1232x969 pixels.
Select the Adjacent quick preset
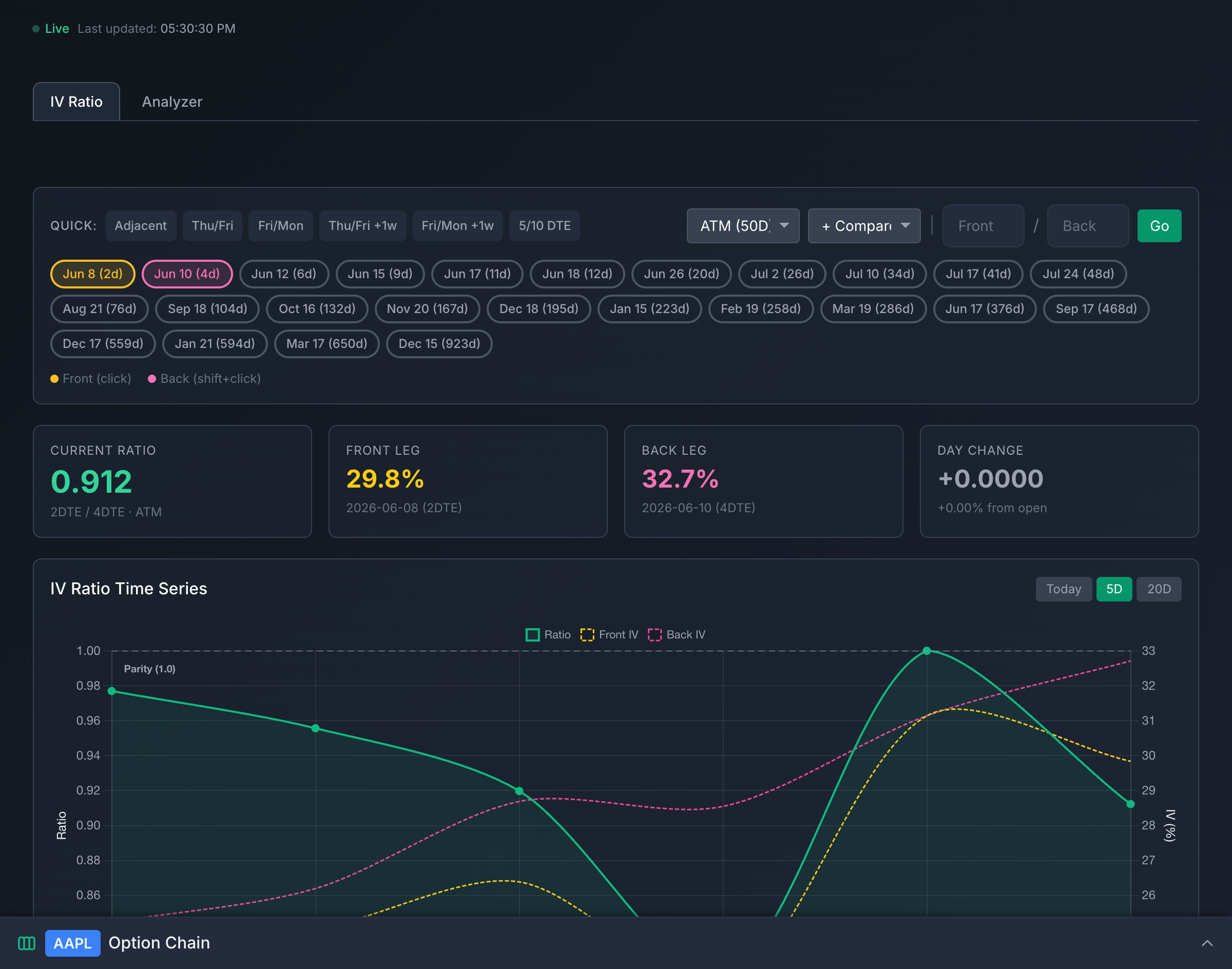click(x=141, y=226)
